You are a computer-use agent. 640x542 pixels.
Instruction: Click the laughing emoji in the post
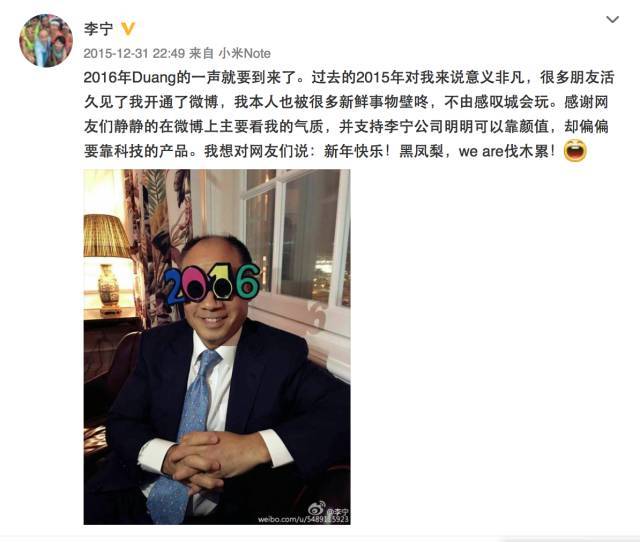tap(575, 151)
